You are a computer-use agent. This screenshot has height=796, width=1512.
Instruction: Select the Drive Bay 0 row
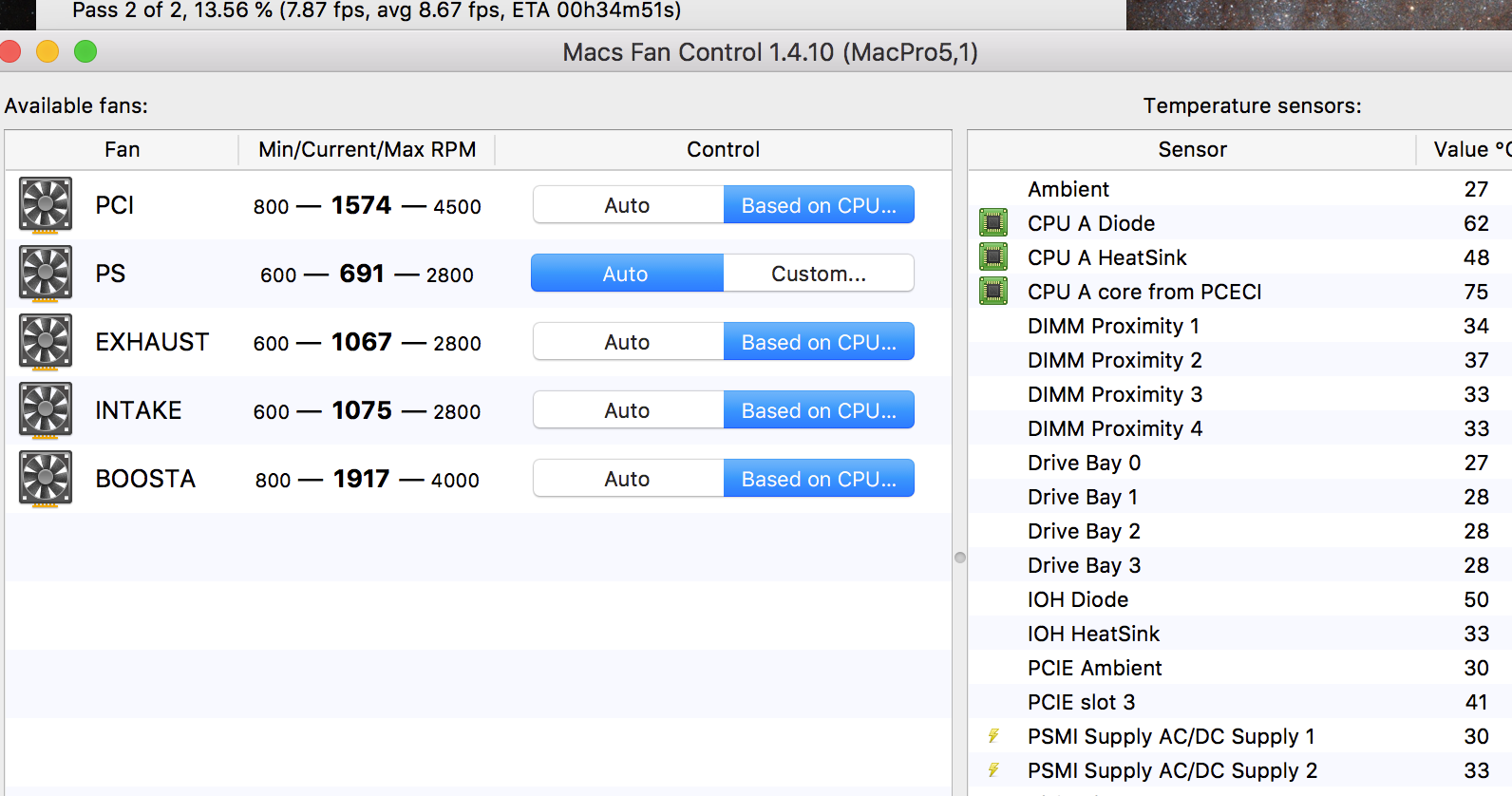pos(1240,463)
